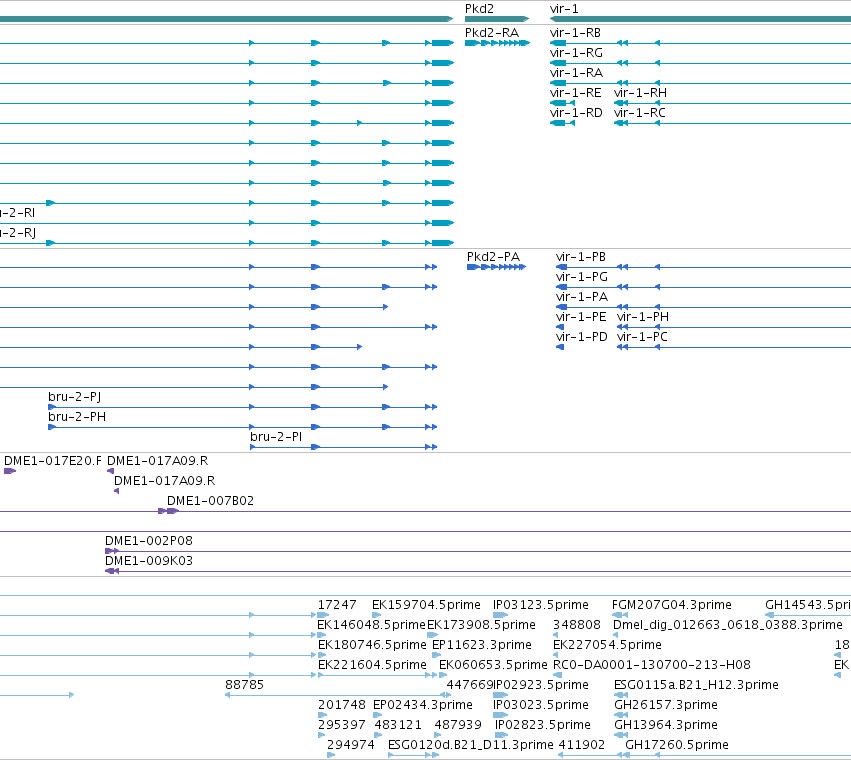The width and height of the screenshot is (851, 760).
Task: Click the DME1-007B02 clone label
Action: coord(211,501)
